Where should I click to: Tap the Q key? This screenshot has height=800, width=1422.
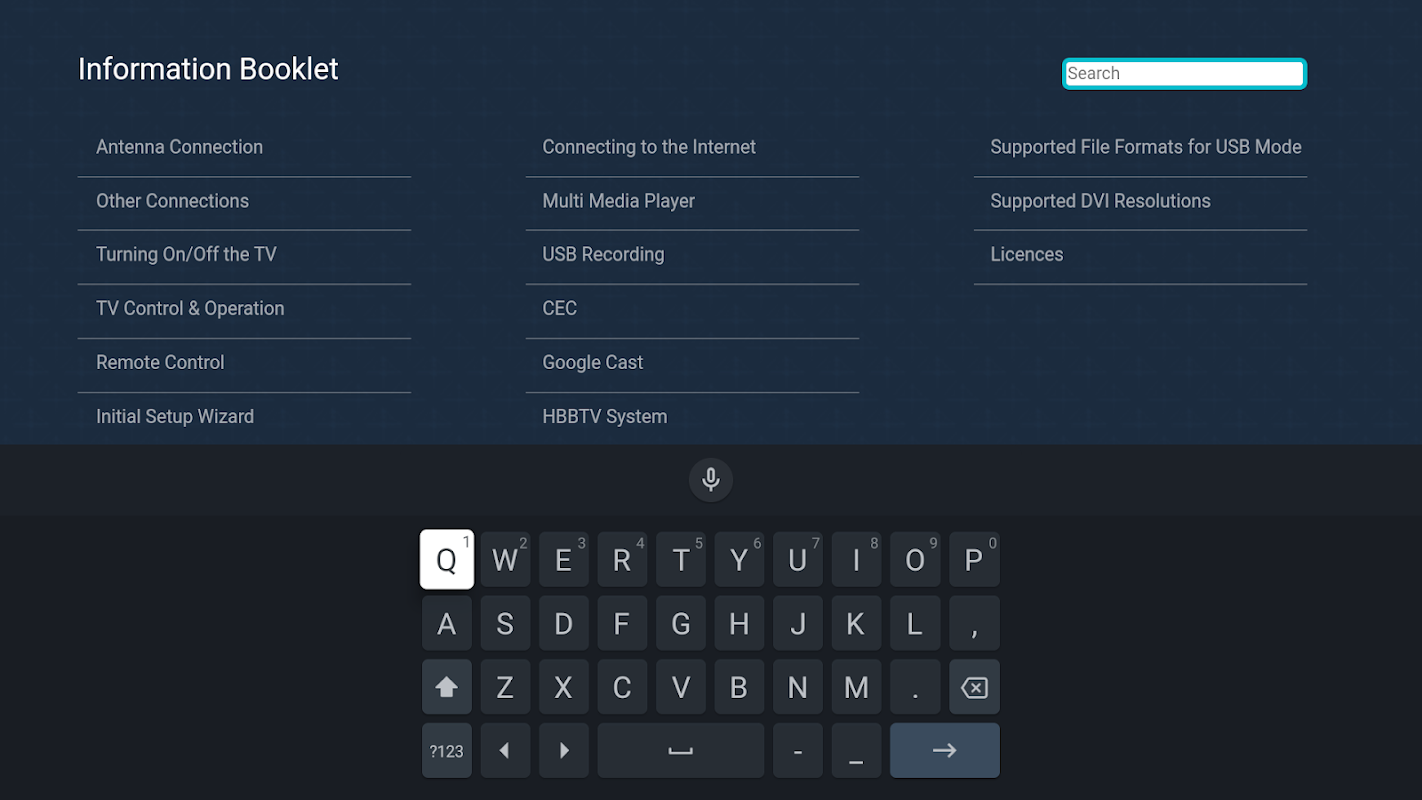pyautogui.click(x=447, y=560)
